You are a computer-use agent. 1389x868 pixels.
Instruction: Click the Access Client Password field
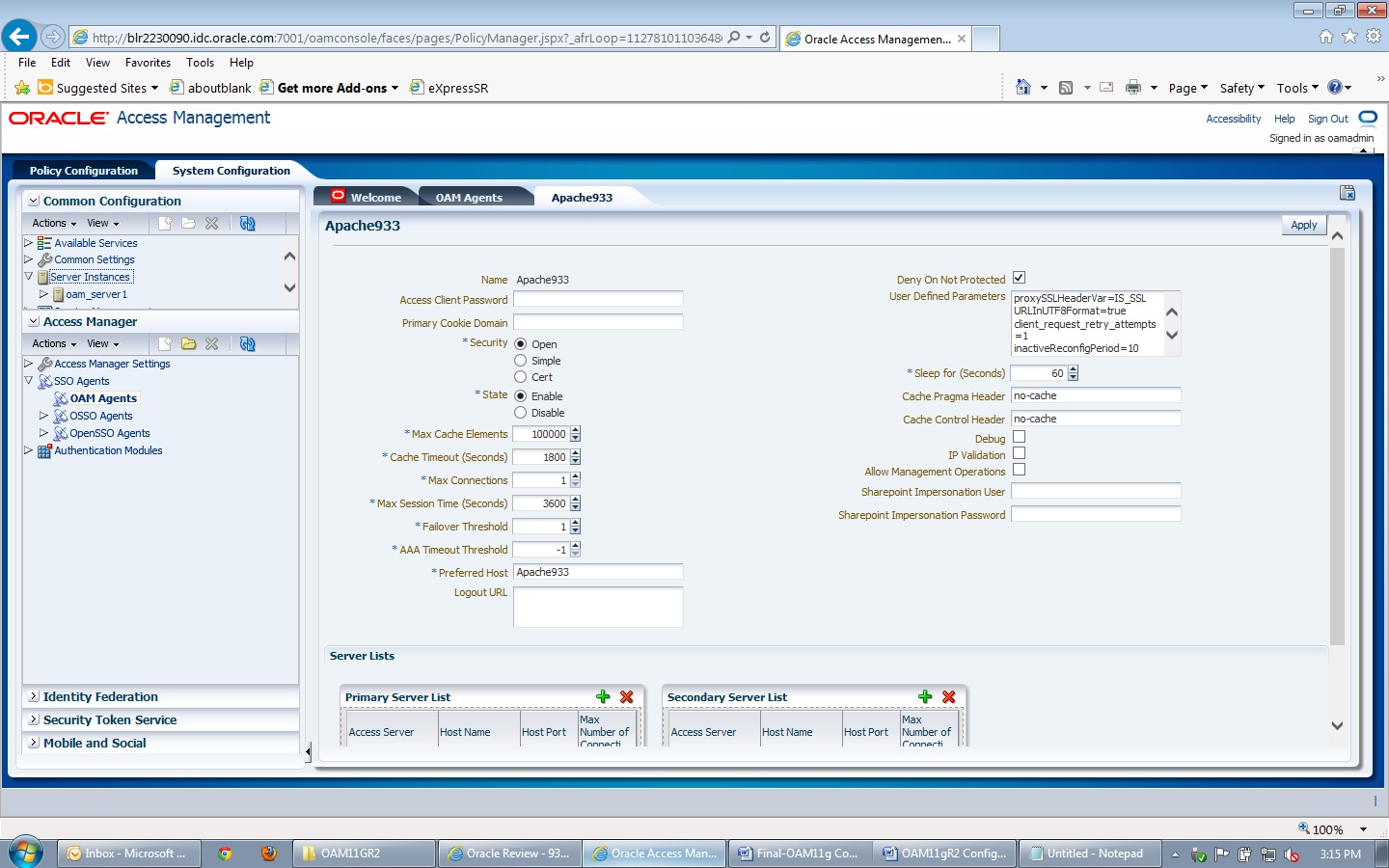point(598,299)
